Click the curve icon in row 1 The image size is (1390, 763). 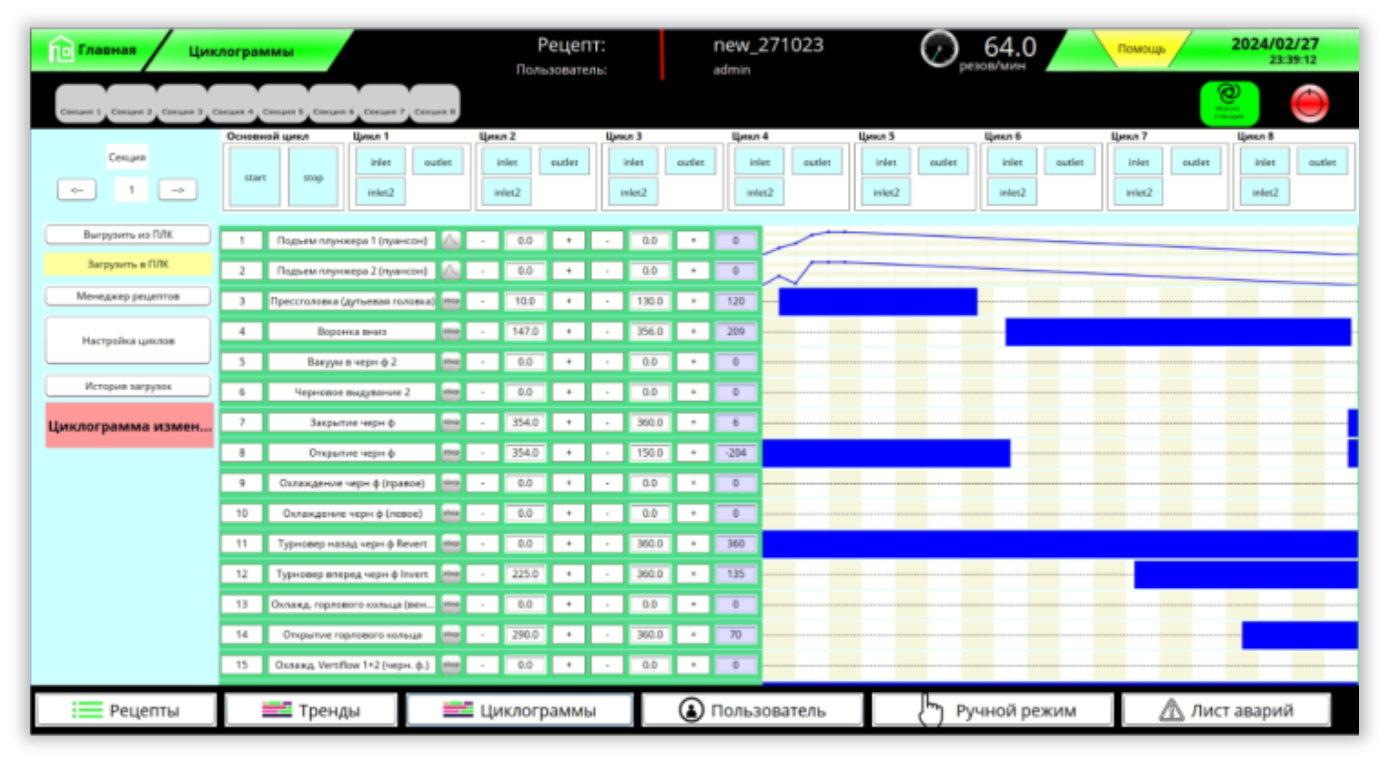(452, 241)
